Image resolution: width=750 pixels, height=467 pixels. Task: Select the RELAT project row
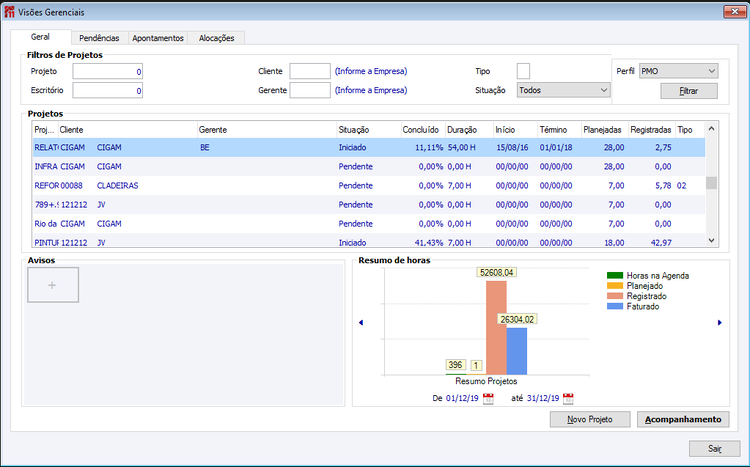coord(369,147)
